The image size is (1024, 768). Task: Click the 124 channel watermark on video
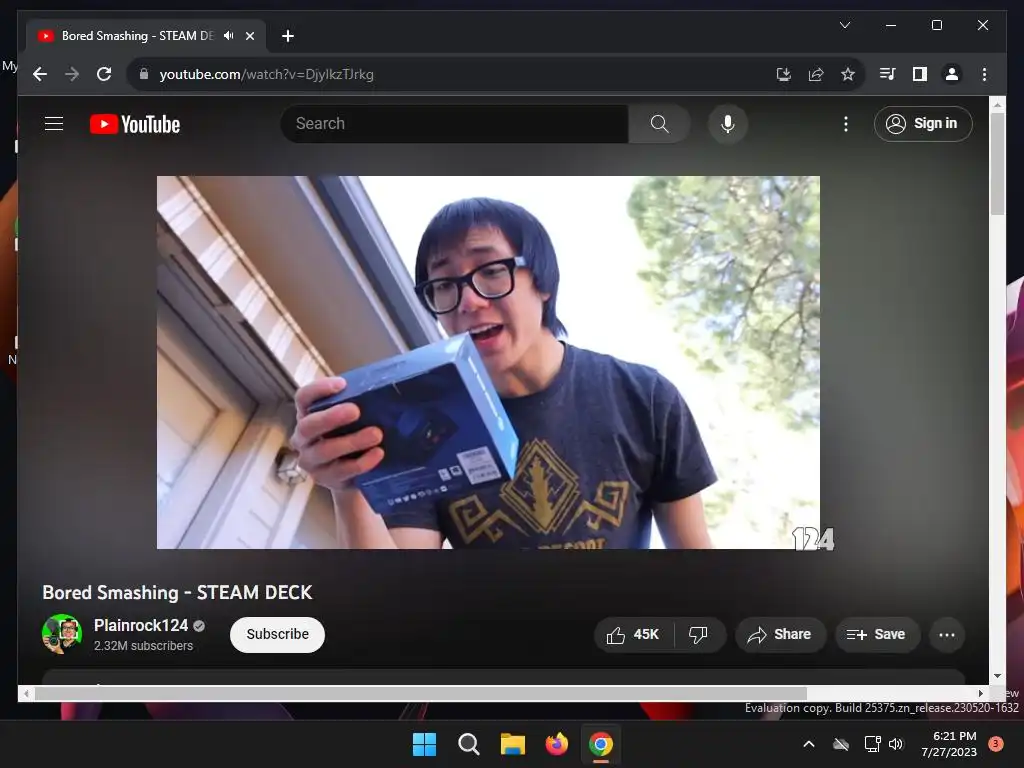point(812,539)
